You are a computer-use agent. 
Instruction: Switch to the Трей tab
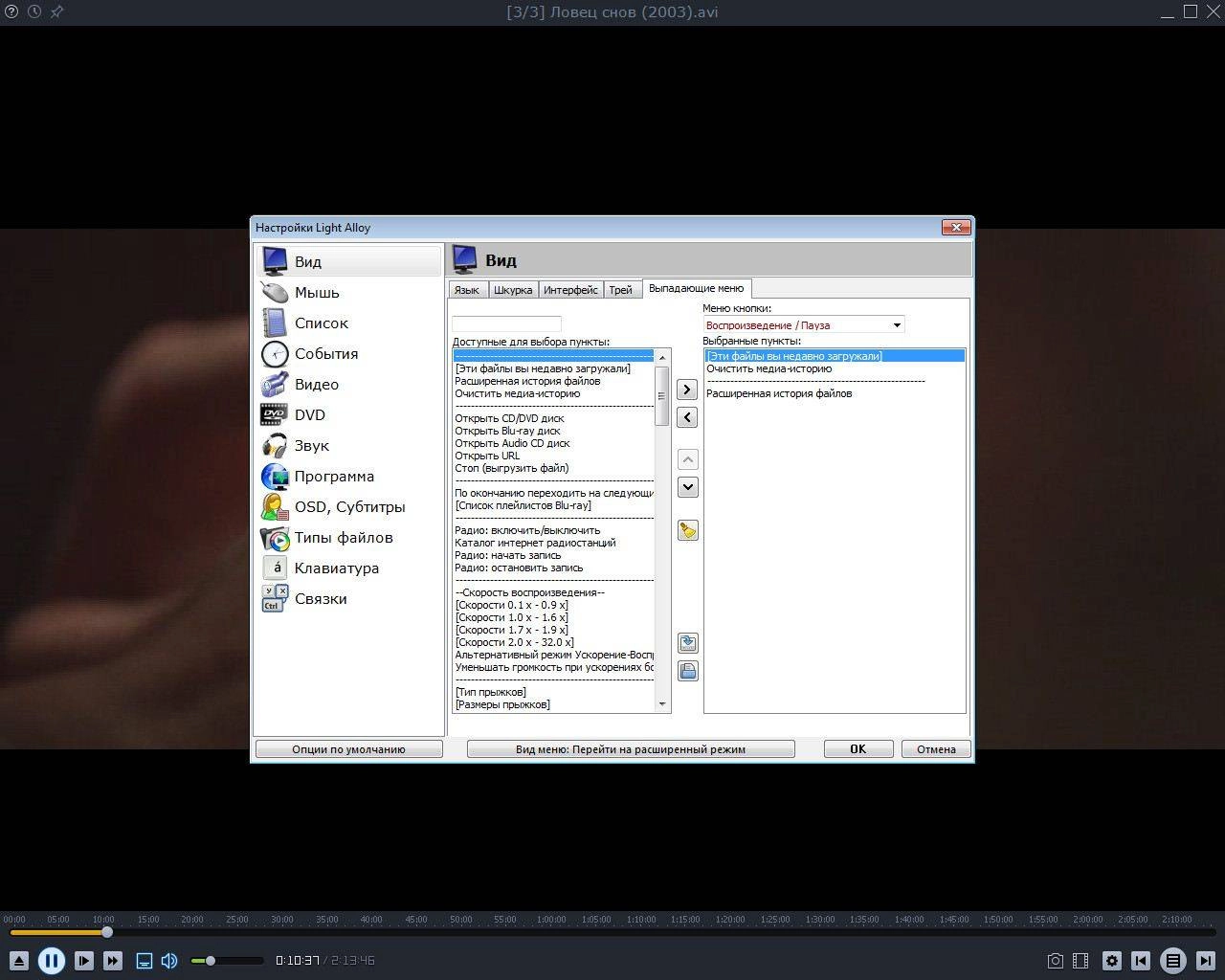click(621, 290)
